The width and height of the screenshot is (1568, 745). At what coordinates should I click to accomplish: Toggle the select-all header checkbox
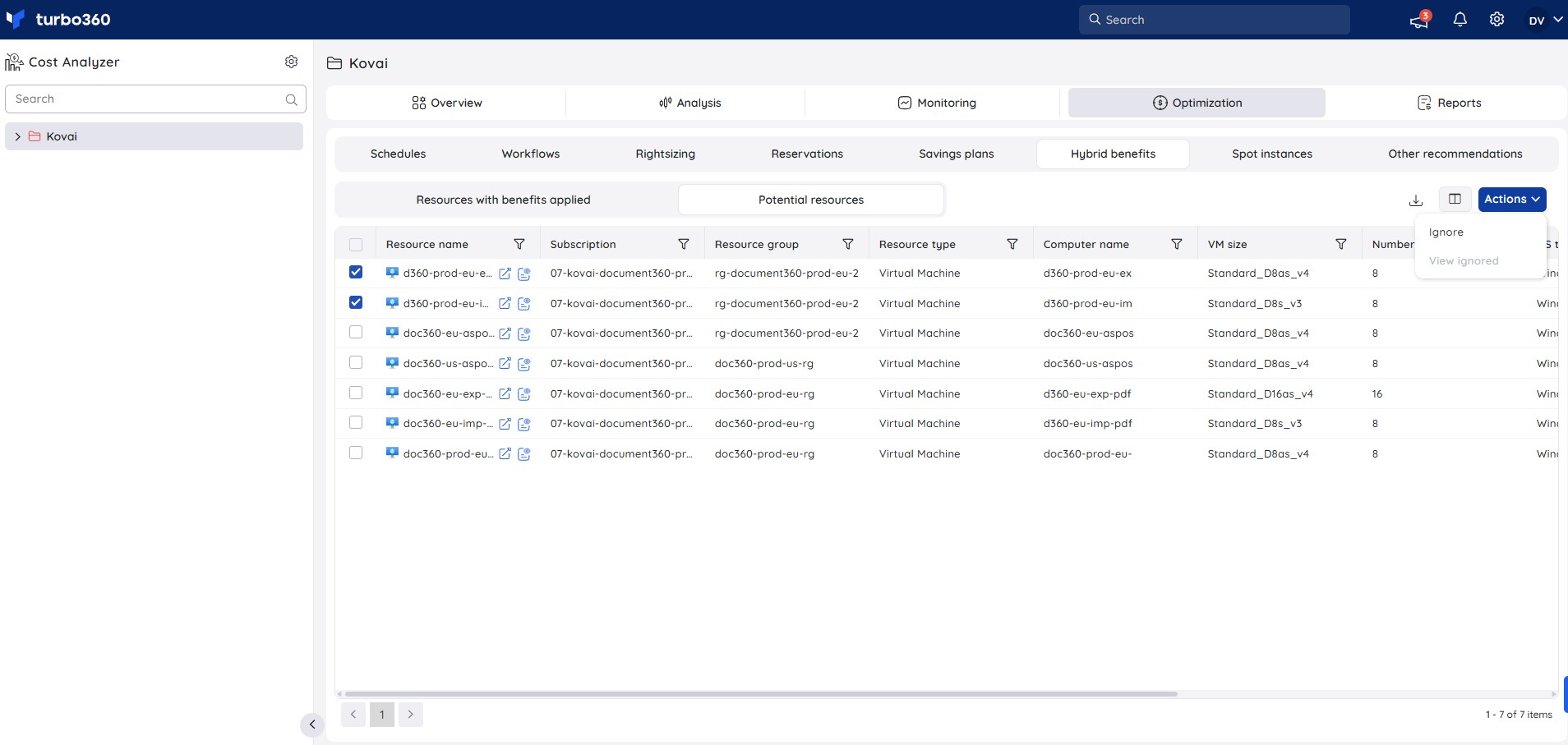point(356,245)
